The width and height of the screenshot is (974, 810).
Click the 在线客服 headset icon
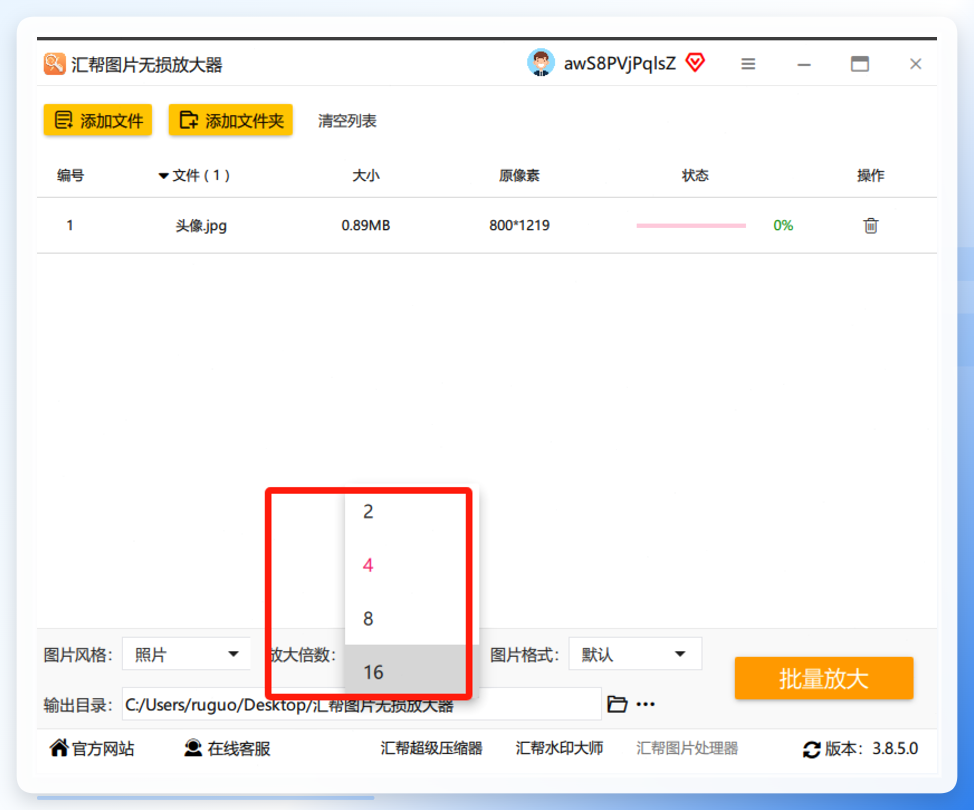(193, 748)
